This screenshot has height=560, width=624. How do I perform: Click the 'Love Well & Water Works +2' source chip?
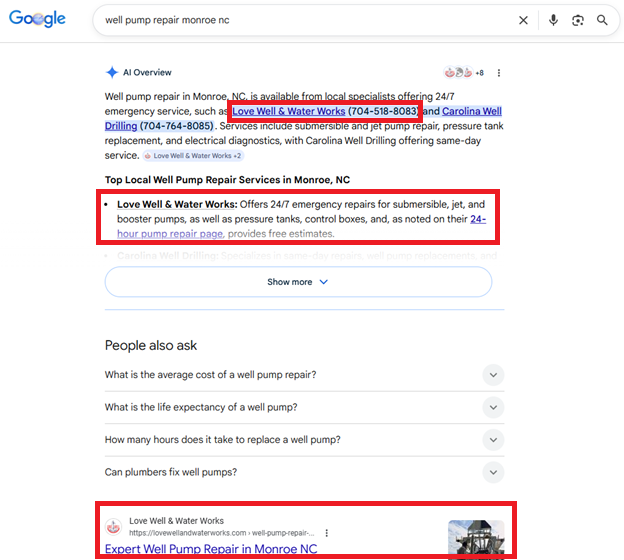point(193,156)
